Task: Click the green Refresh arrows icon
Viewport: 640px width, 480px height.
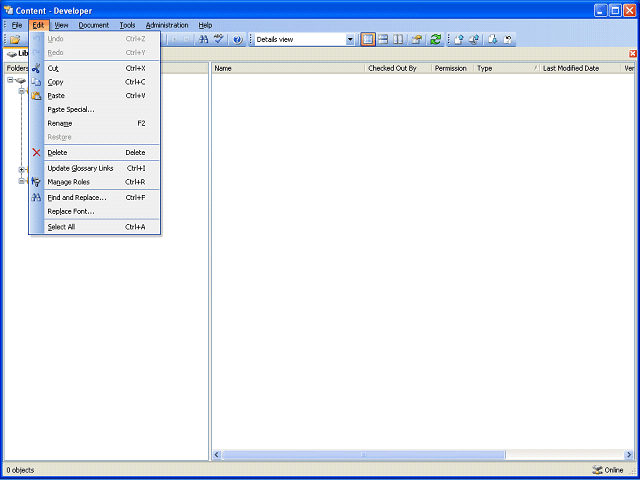Action: coord(436,40)
